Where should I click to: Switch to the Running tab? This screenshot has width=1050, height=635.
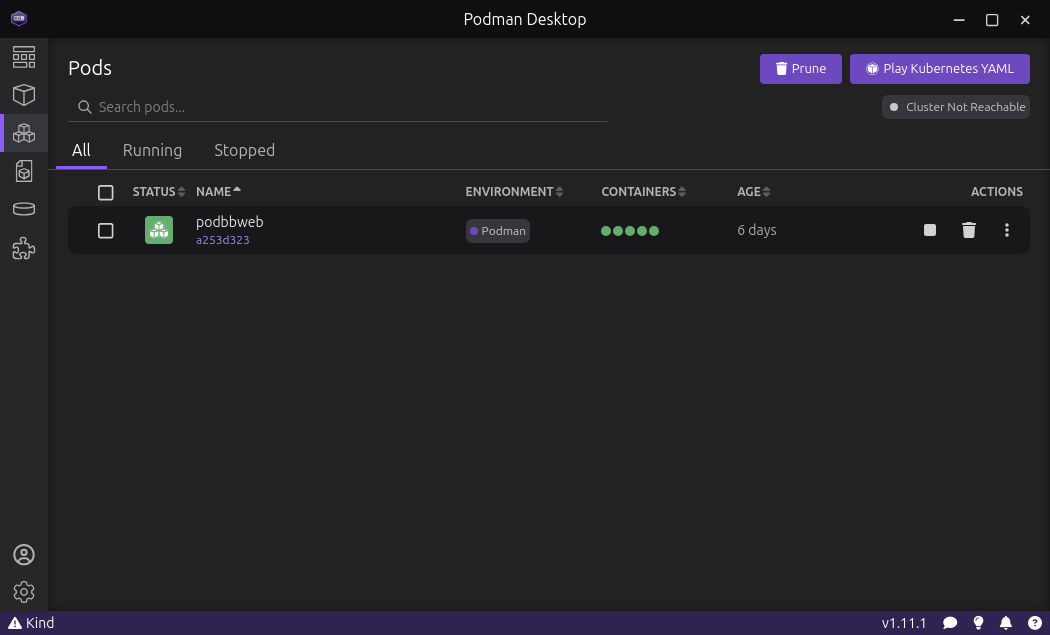point(152,150)
